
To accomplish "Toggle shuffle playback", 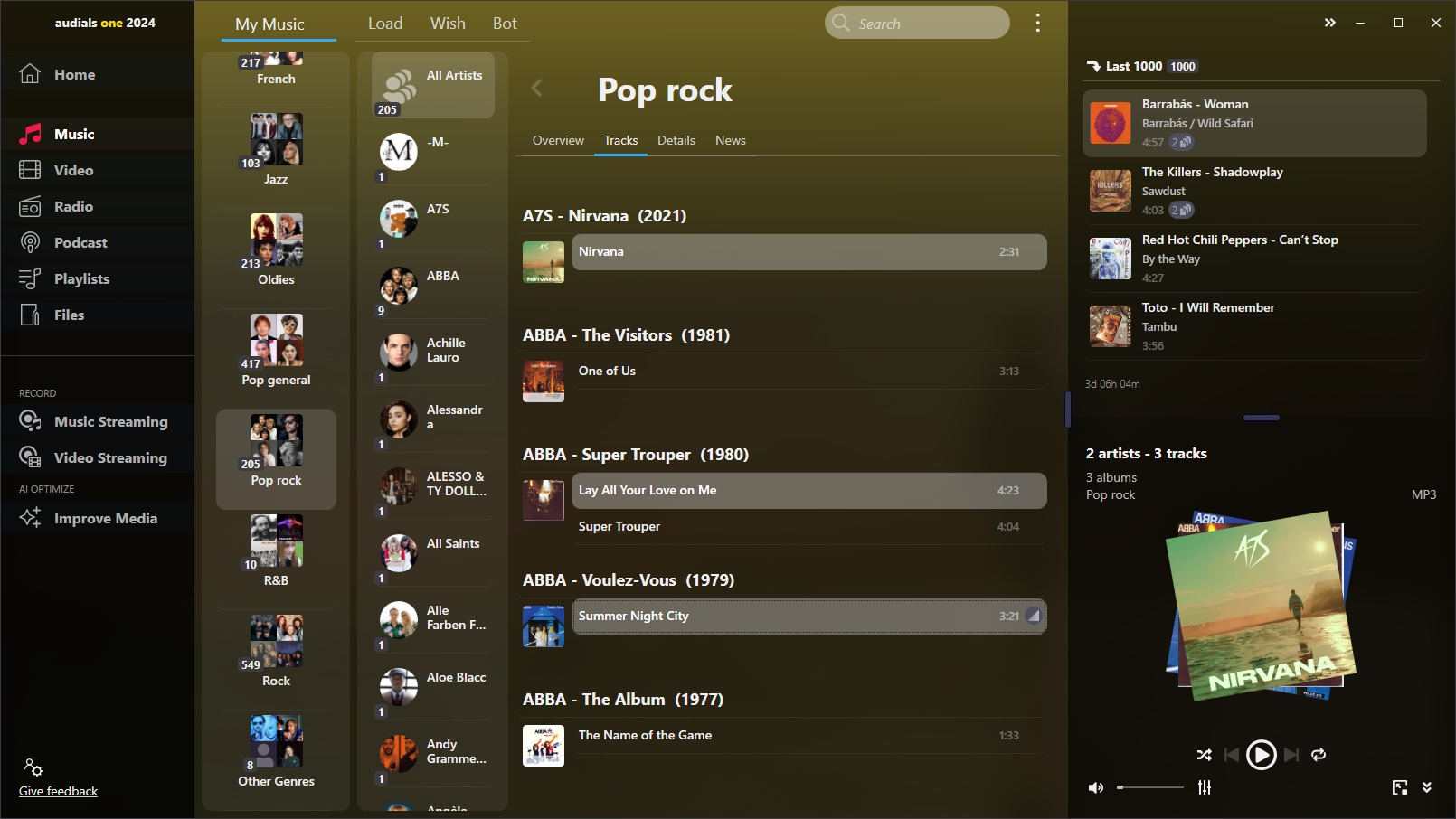I will [x=1204, y=754].
